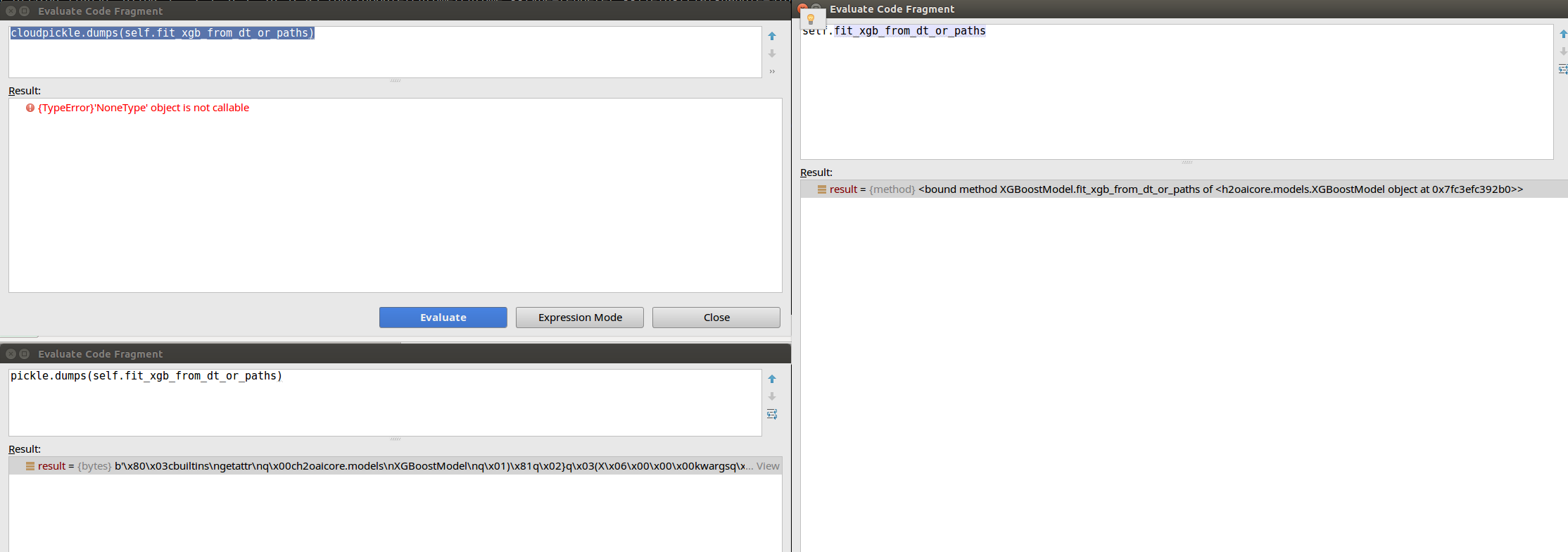Screen dimensions: 1568x552
Task: Switch to Expression Mode
Action: pos(580,318)
